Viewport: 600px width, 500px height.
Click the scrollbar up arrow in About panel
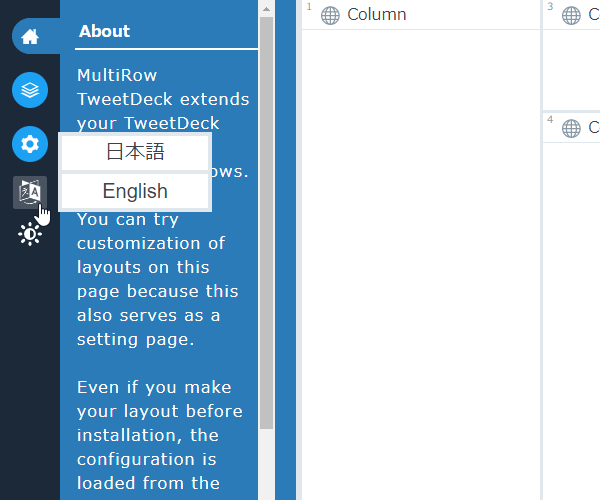point(266,9)
